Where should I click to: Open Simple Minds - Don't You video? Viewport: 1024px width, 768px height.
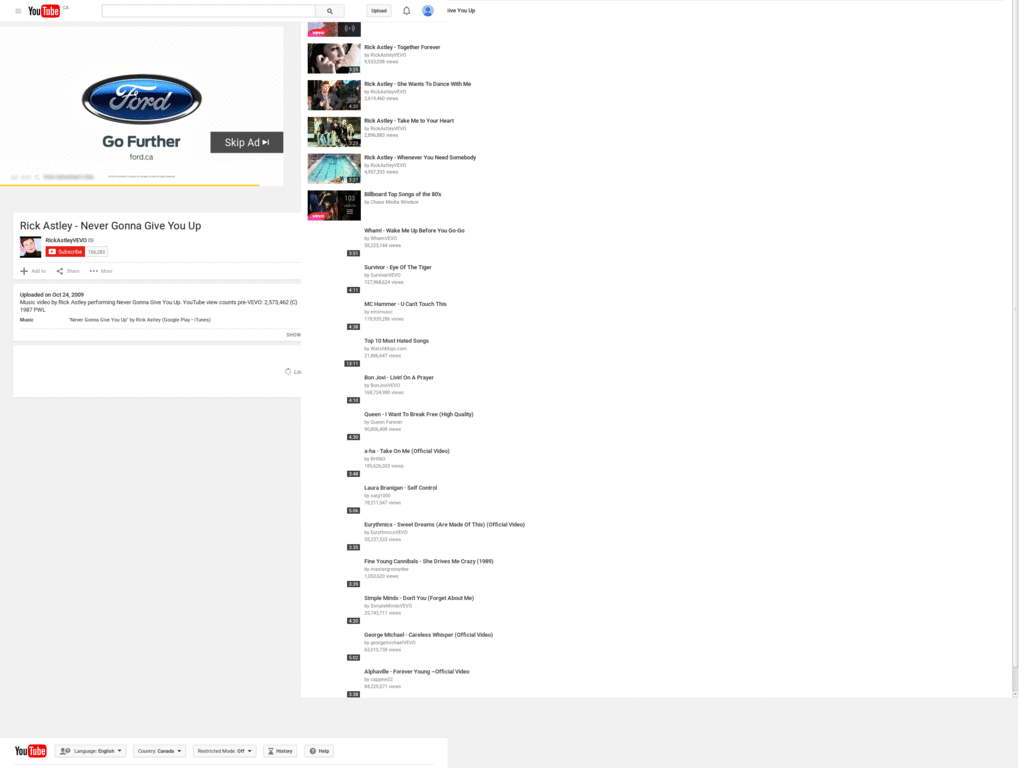pos(419,598)
